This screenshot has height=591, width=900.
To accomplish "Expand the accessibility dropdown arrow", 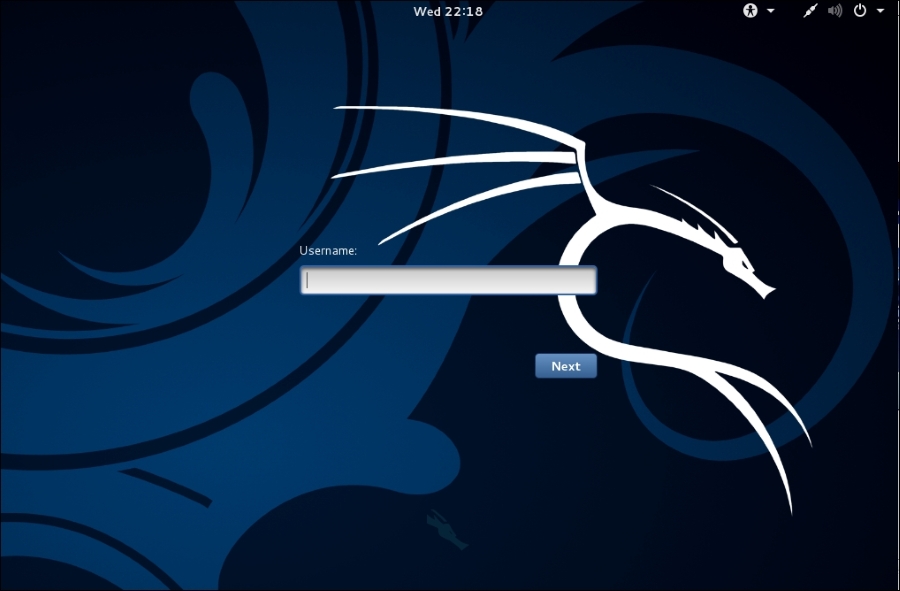I will pos(771,11).
